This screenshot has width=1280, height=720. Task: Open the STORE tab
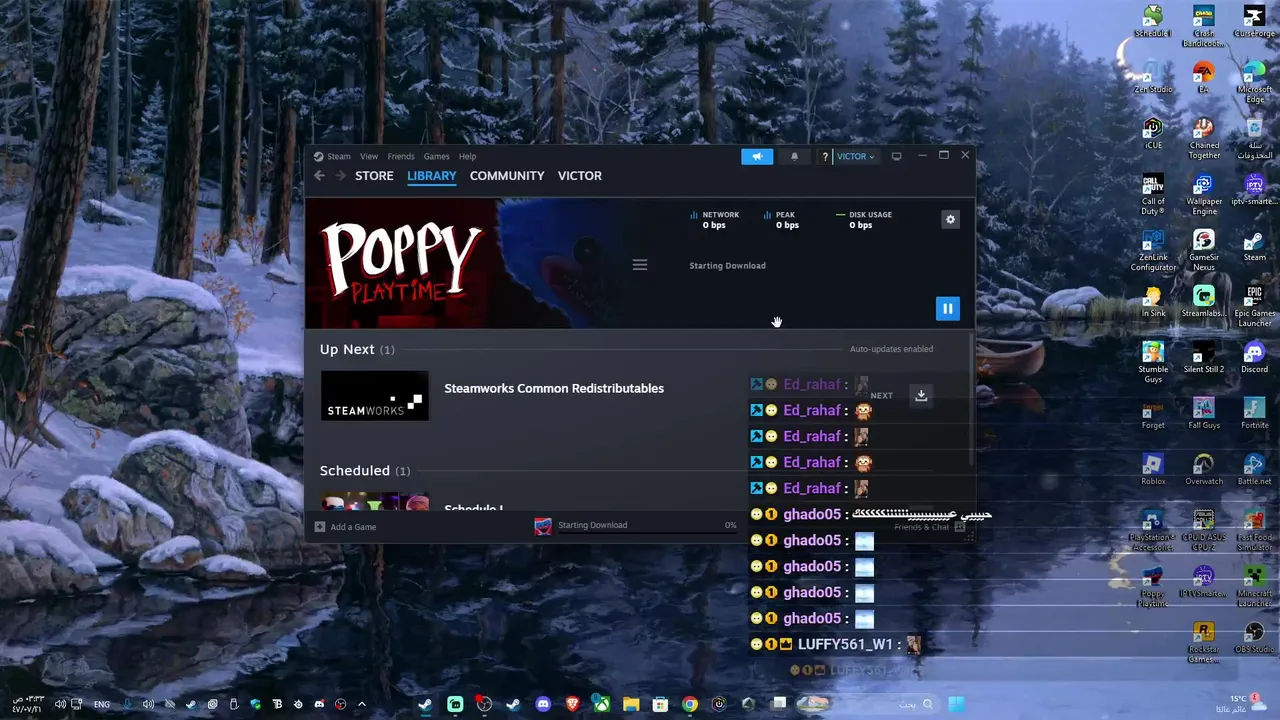(374, 176)
